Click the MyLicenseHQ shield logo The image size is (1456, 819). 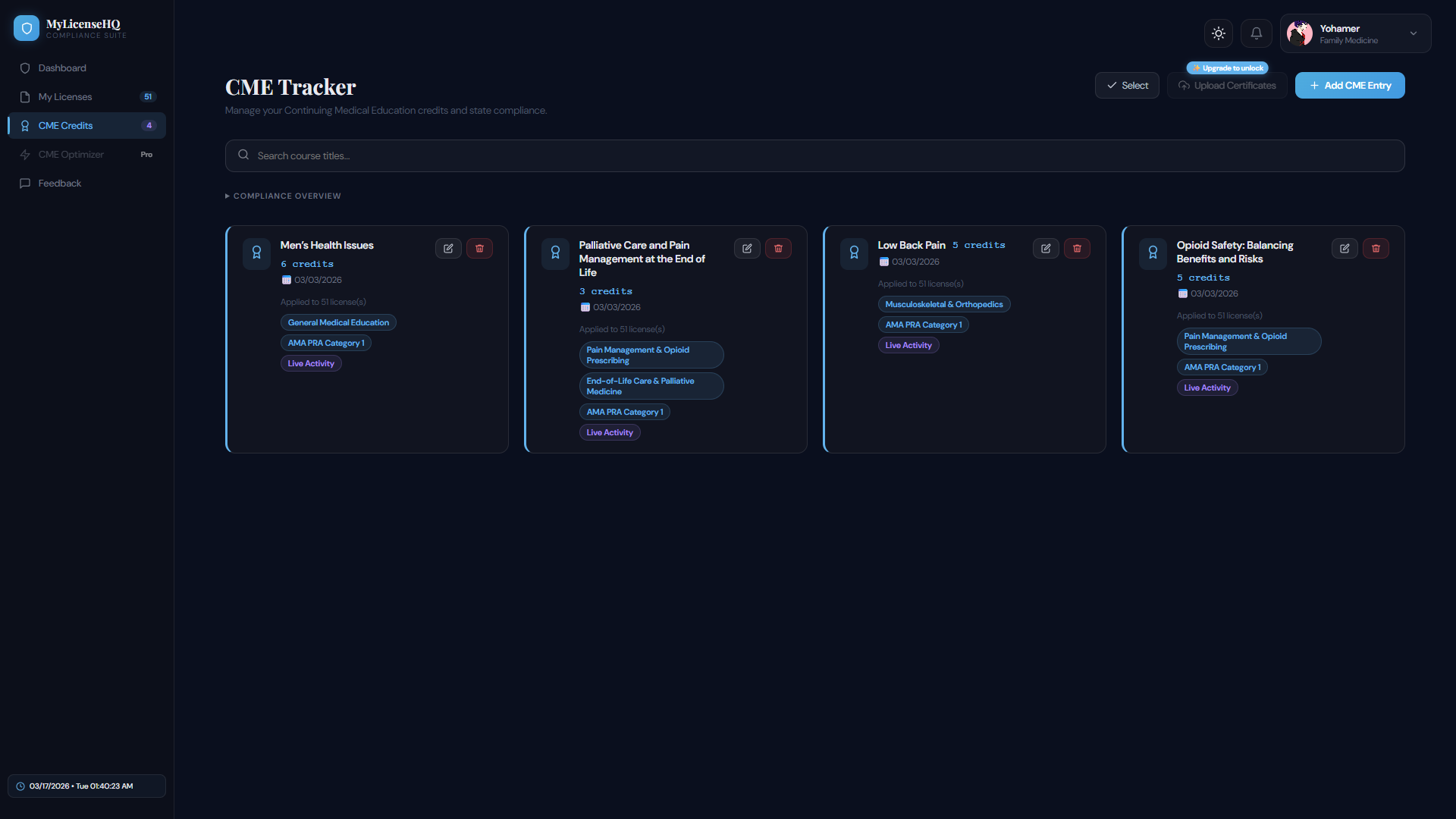coord(27,28)
